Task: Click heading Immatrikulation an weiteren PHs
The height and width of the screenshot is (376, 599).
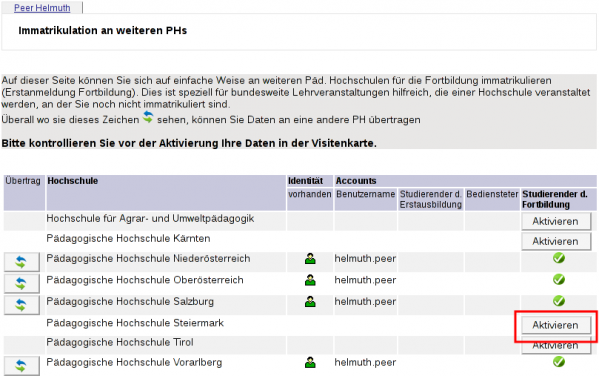Action: [x=103, y=31]
